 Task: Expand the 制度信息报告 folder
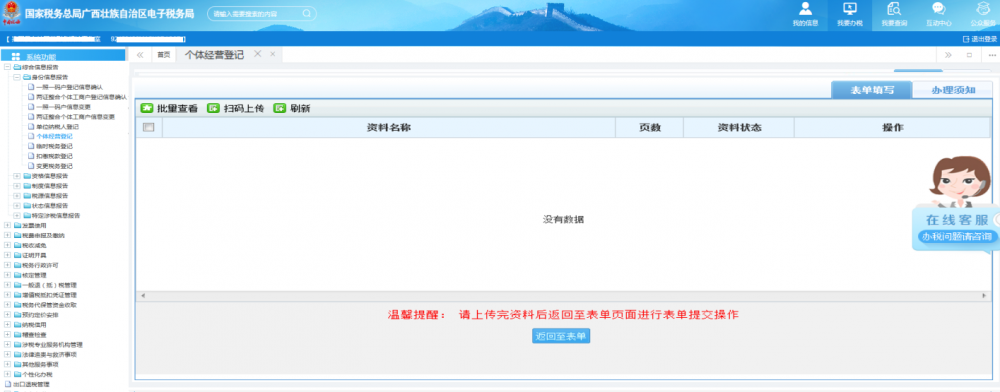(x=17, y=186)
